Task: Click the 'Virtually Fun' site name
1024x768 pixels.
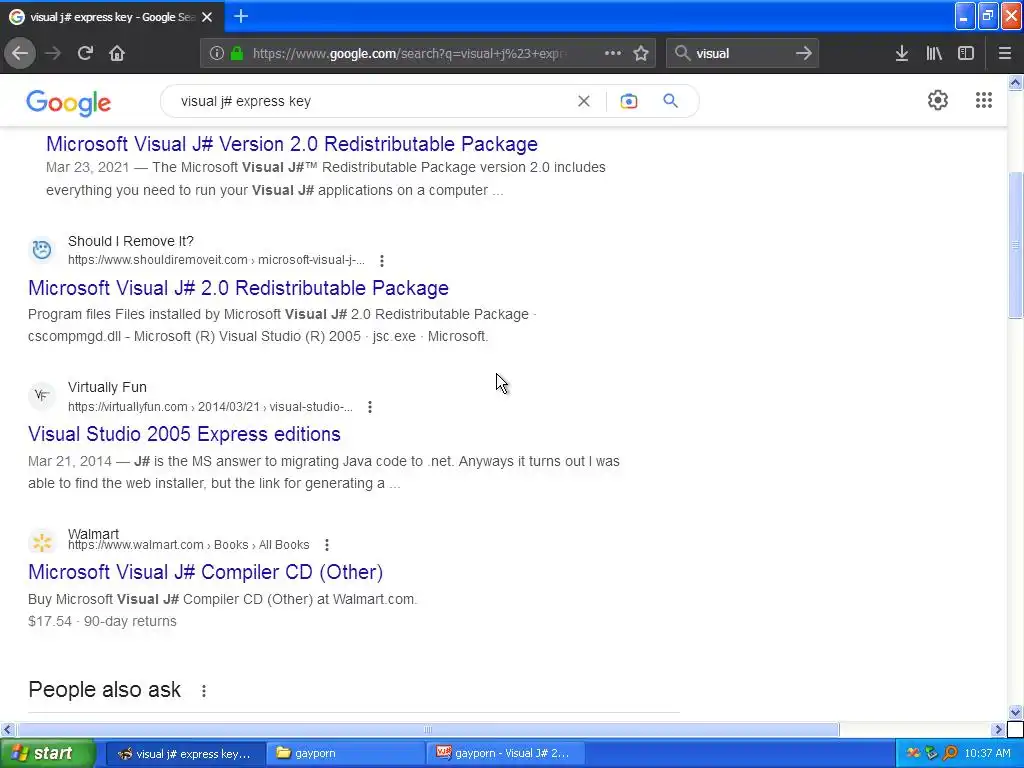Action: (x=107, y=387)
